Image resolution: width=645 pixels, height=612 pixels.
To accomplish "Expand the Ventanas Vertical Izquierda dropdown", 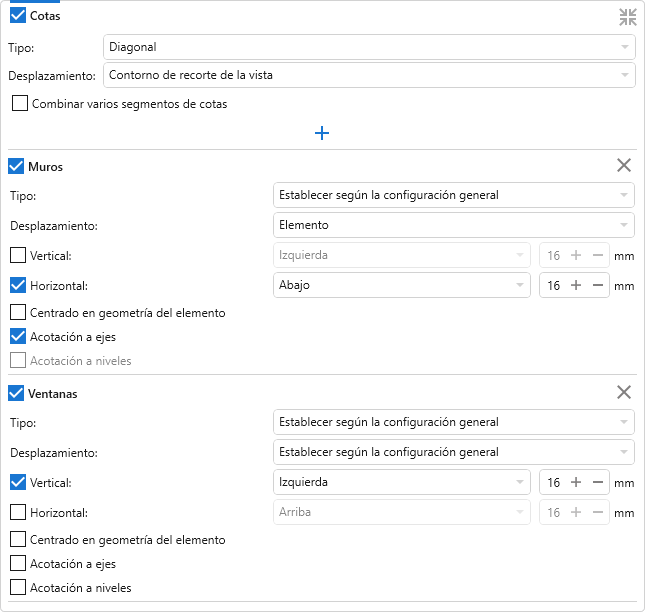I will pyautogui.click(x=401, y=482).
